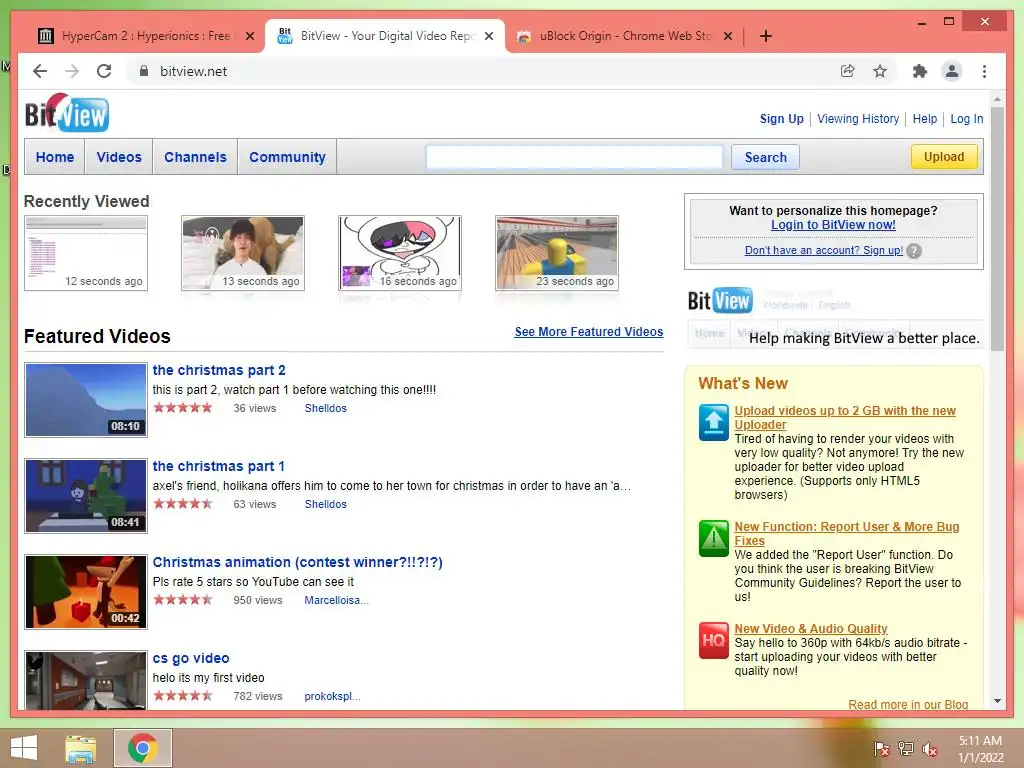This screenshot has width=1024, height=768.
Task: Visit Marcelloisa channel link
Action: pyautogui.click(x=336, y=600)
